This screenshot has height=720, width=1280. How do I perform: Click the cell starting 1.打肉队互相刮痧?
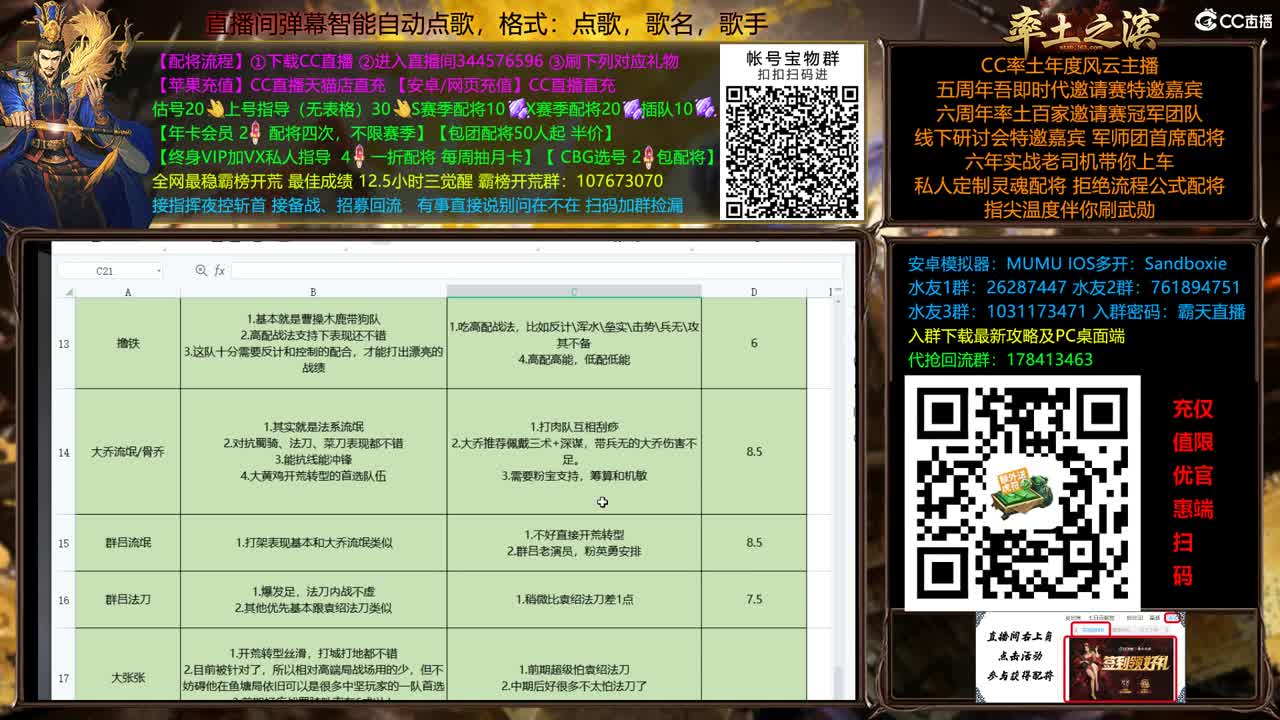(574, 452)
